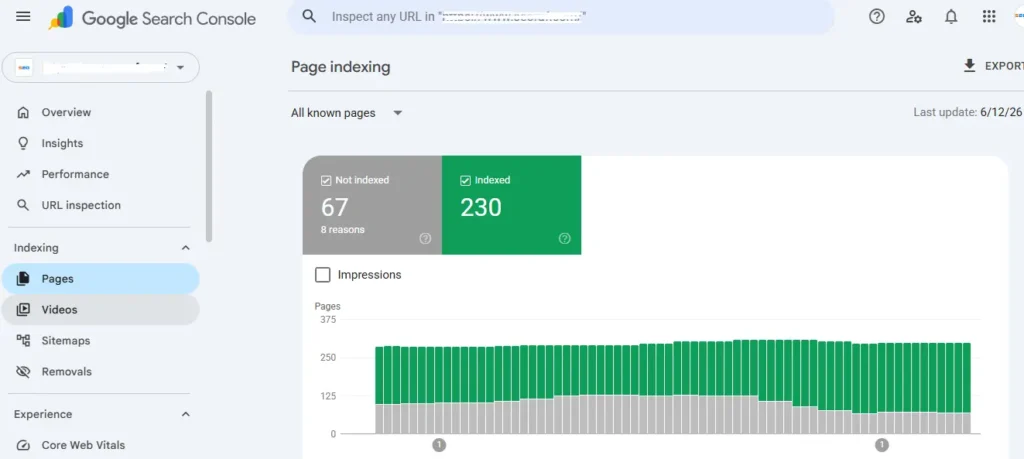Open URL inspection
Viewport: 1024px width, 459px height.
[101, 205]
